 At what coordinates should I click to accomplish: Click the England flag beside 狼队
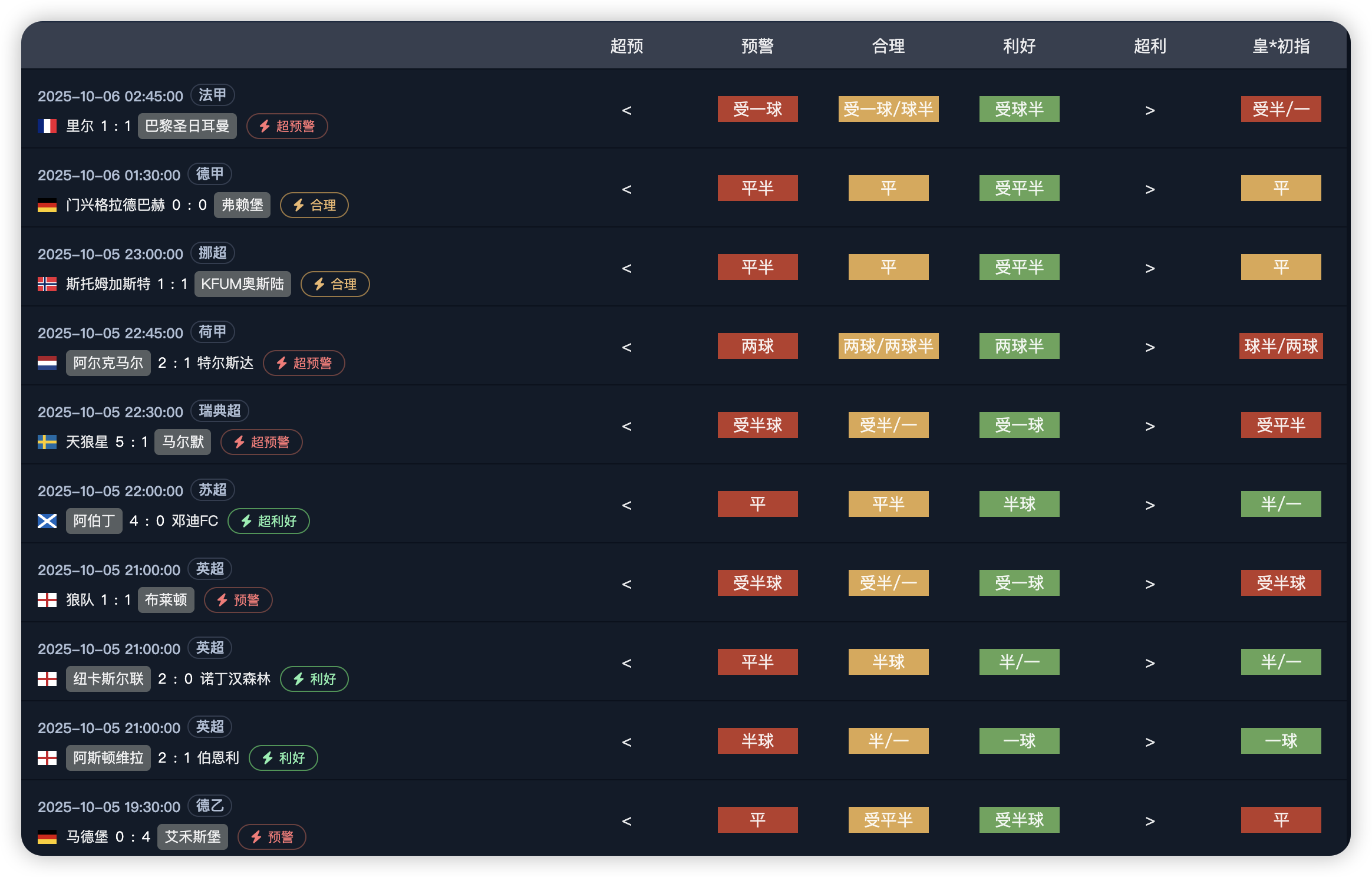[47, 600]
